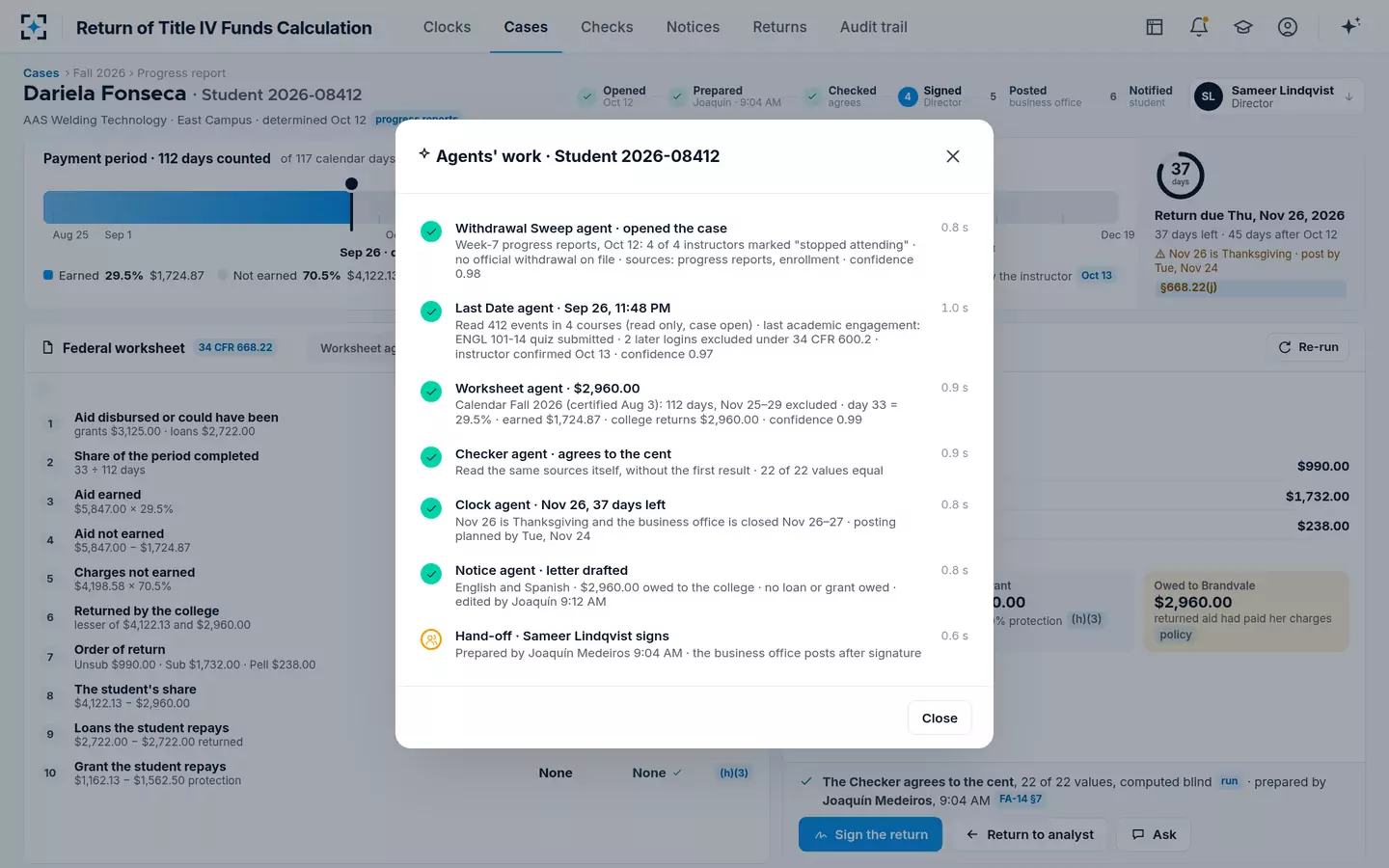The height and width of the screenshot is (868, 1389).
Task: Click the Ask button
Action: (1154, 834)
